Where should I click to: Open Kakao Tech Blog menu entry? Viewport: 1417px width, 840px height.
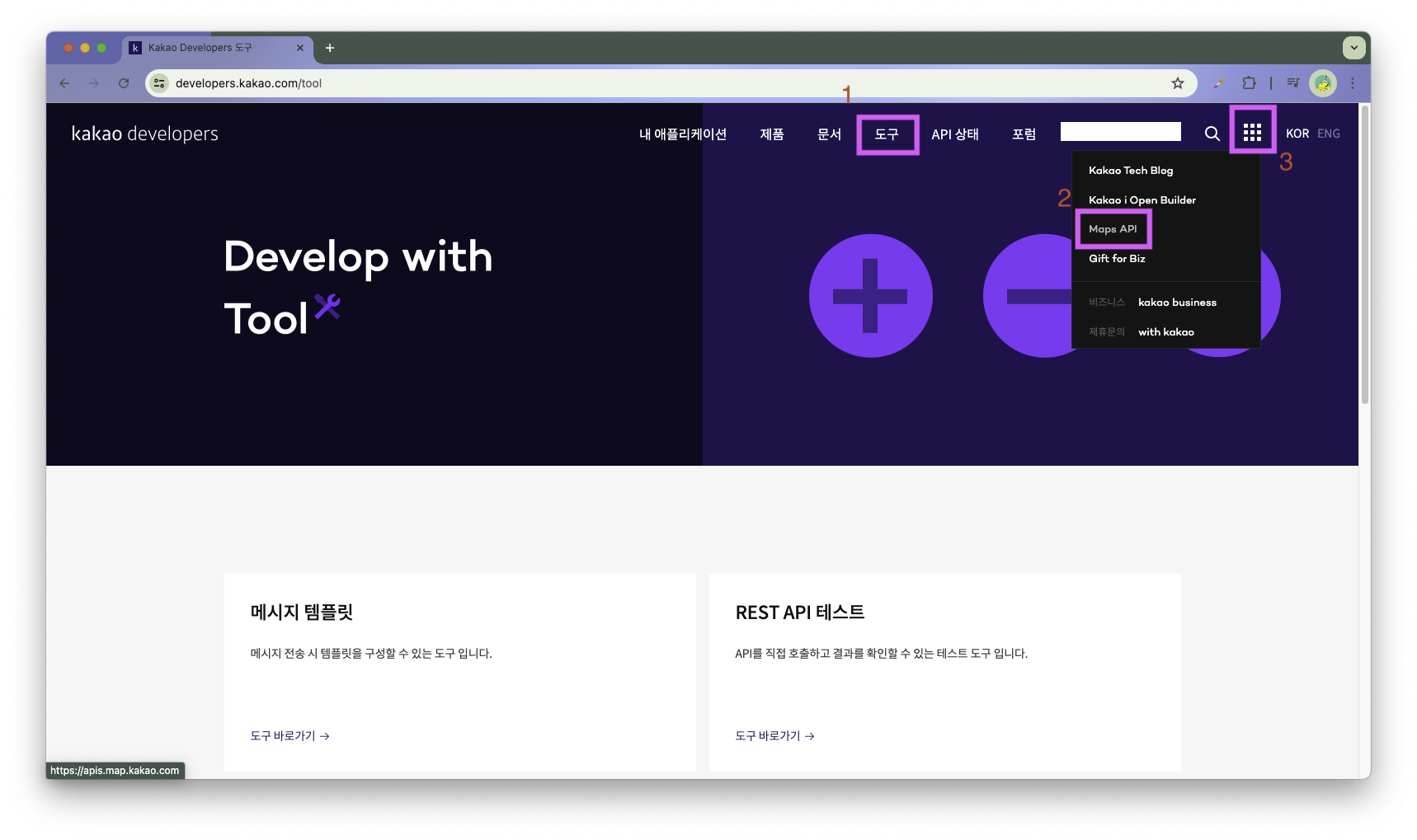[1131, 171]
